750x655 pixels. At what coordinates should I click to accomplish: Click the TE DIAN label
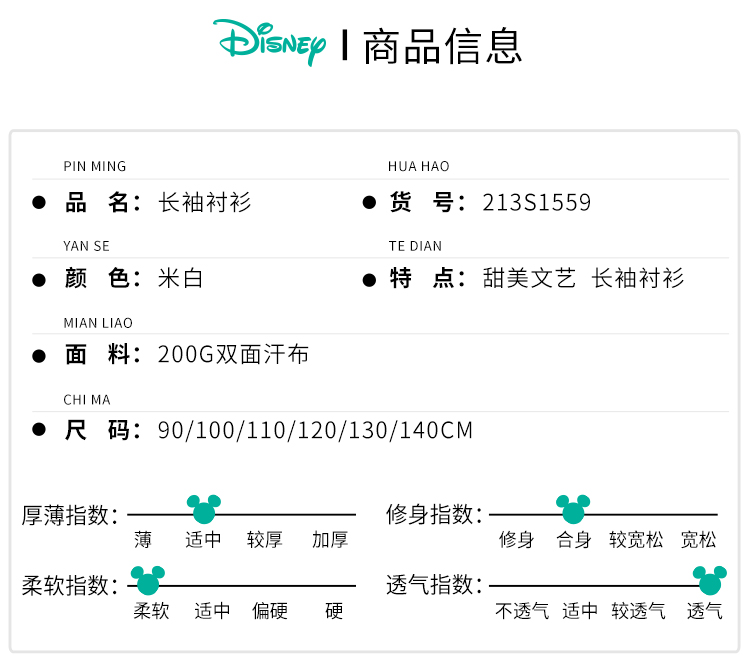pyautogui.click(x=415, y=246)
